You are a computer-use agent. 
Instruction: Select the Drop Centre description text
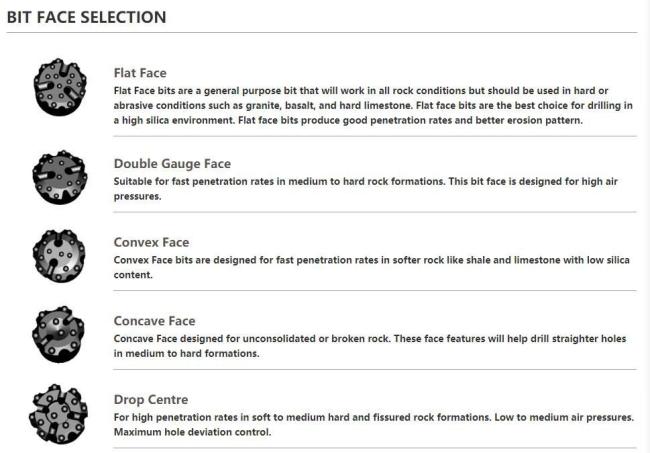coord(370,425)
